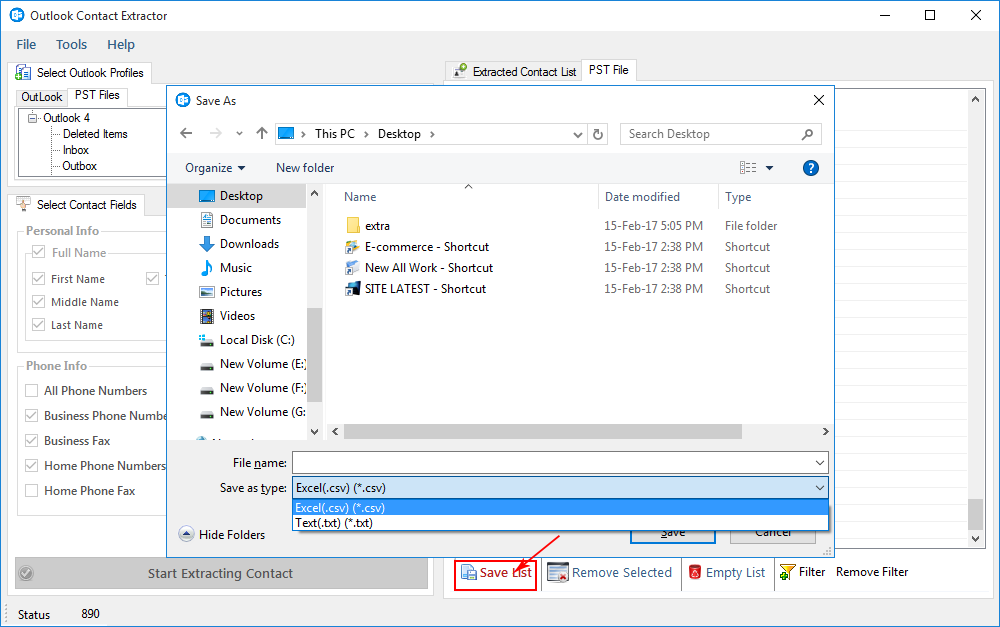Click the Select Contact Fields icon
Image resolution: width=1000 pixels, height=627 pixels.
(23, 204)
